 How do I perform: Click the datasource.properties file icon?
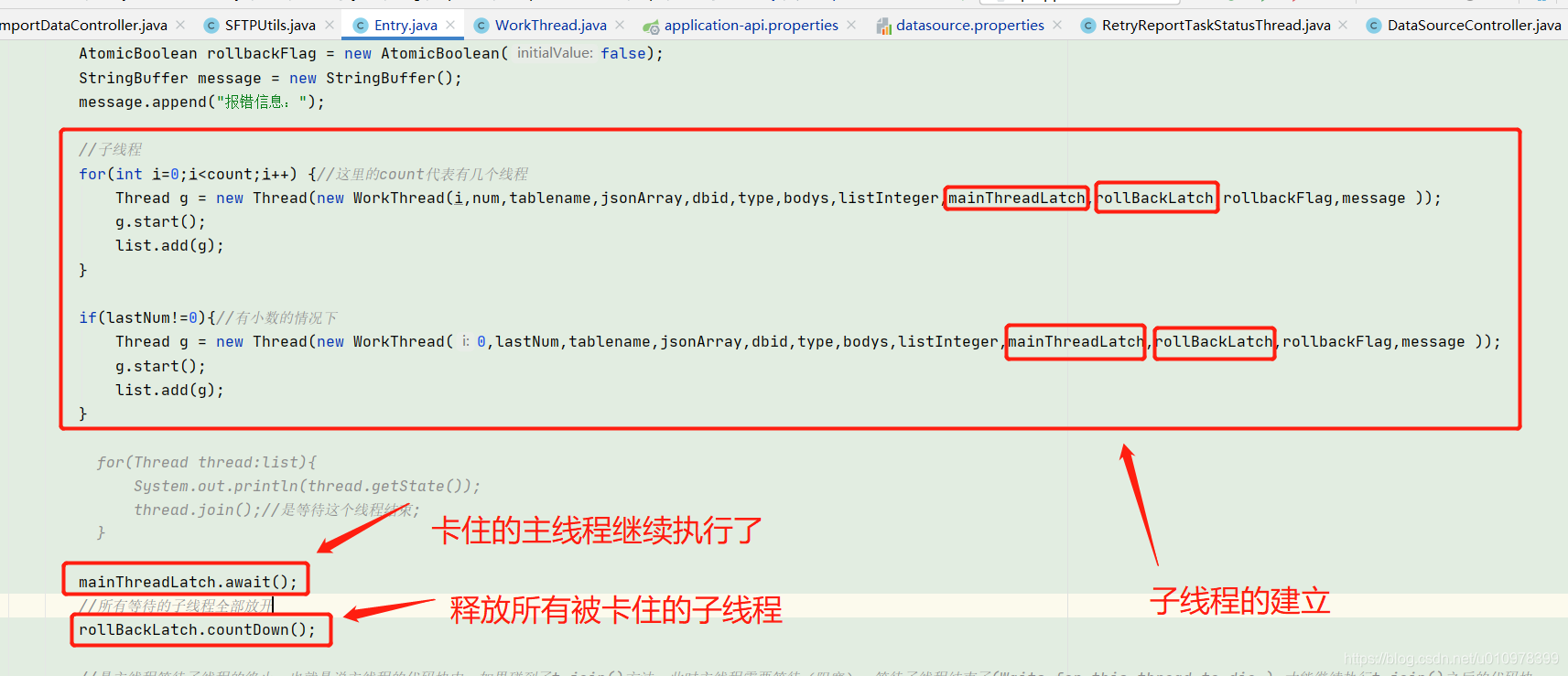(883, 27)
